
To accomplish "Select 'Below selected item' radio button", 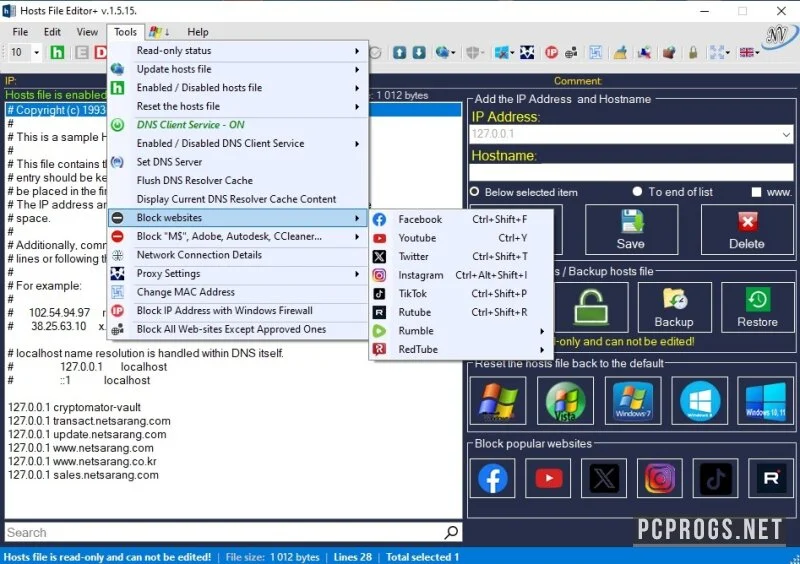I will click(x=474, y=192).
